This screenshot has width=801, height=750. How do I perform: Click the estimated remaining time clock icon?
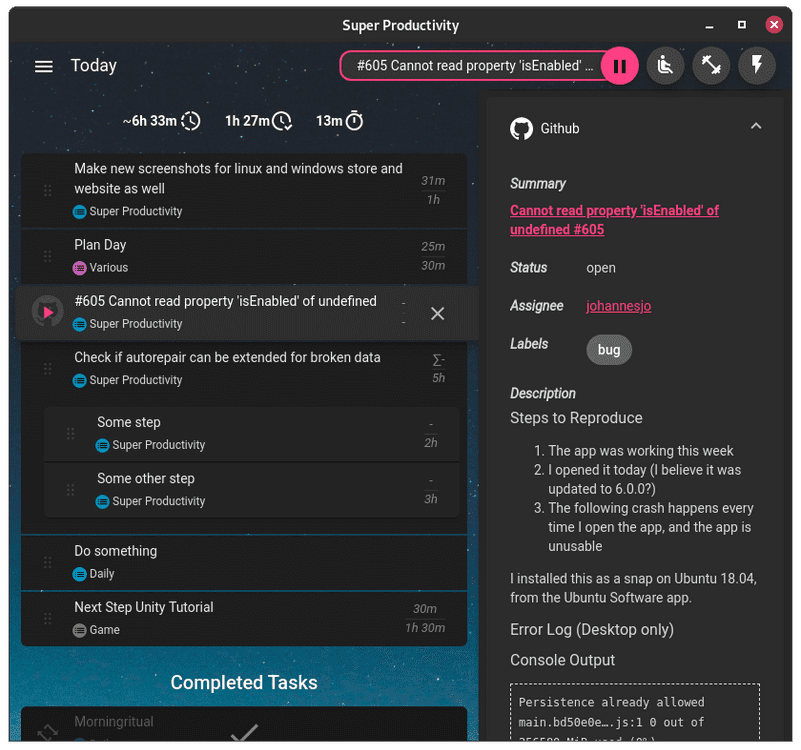click(190, 121)
